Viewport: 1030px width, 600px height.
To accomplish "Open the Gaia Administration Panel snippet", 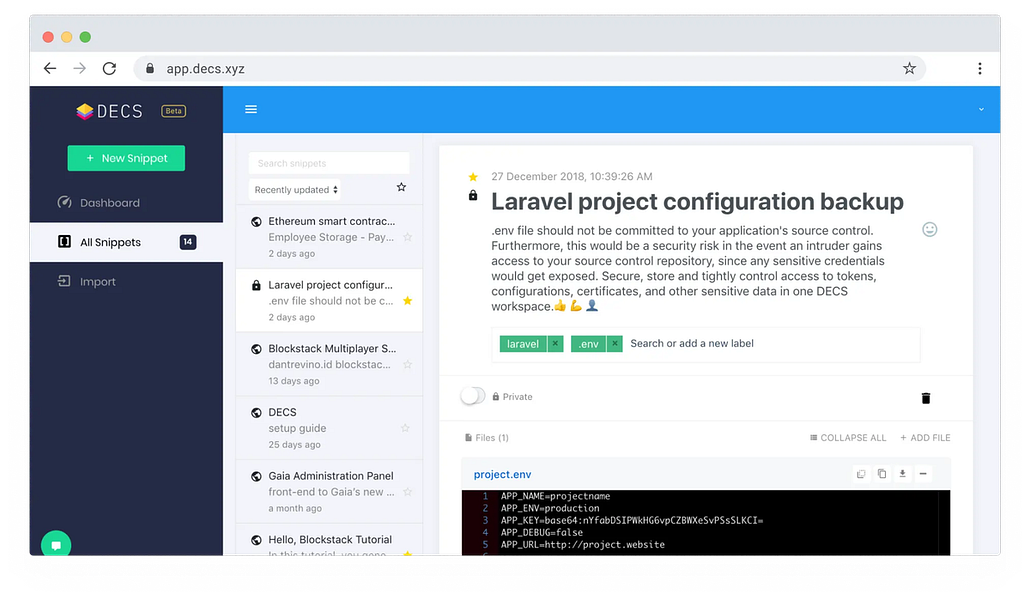I will 328,492.
